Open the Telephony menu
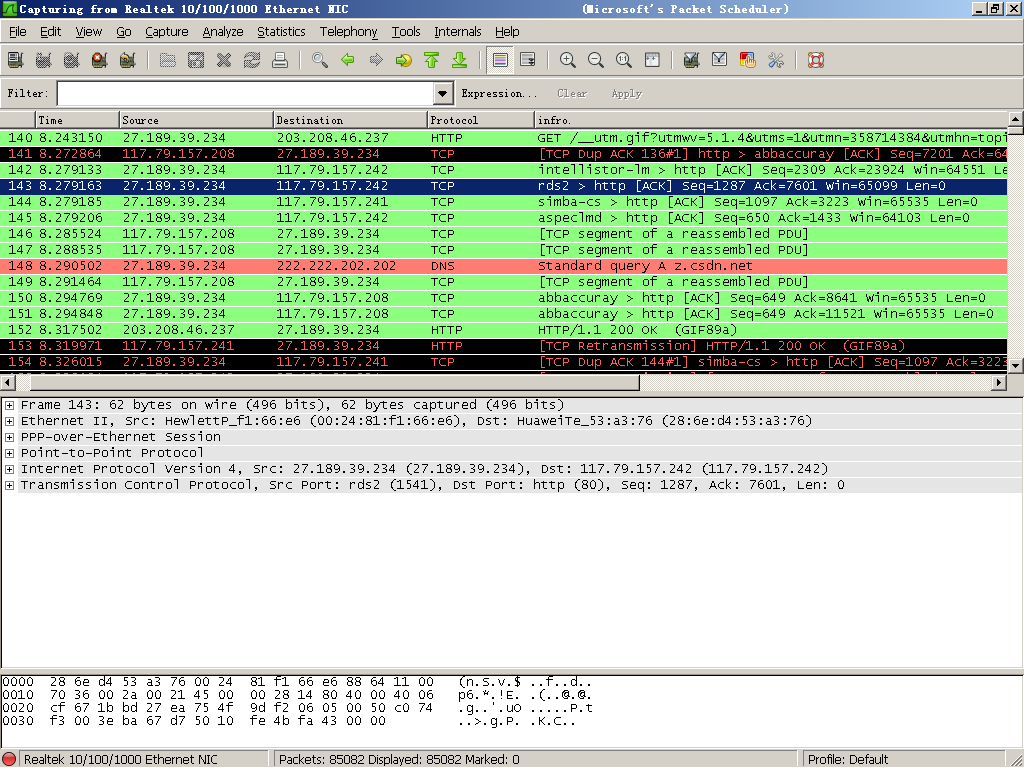This screenshot has width=1024, height=768. coord(348,31)
